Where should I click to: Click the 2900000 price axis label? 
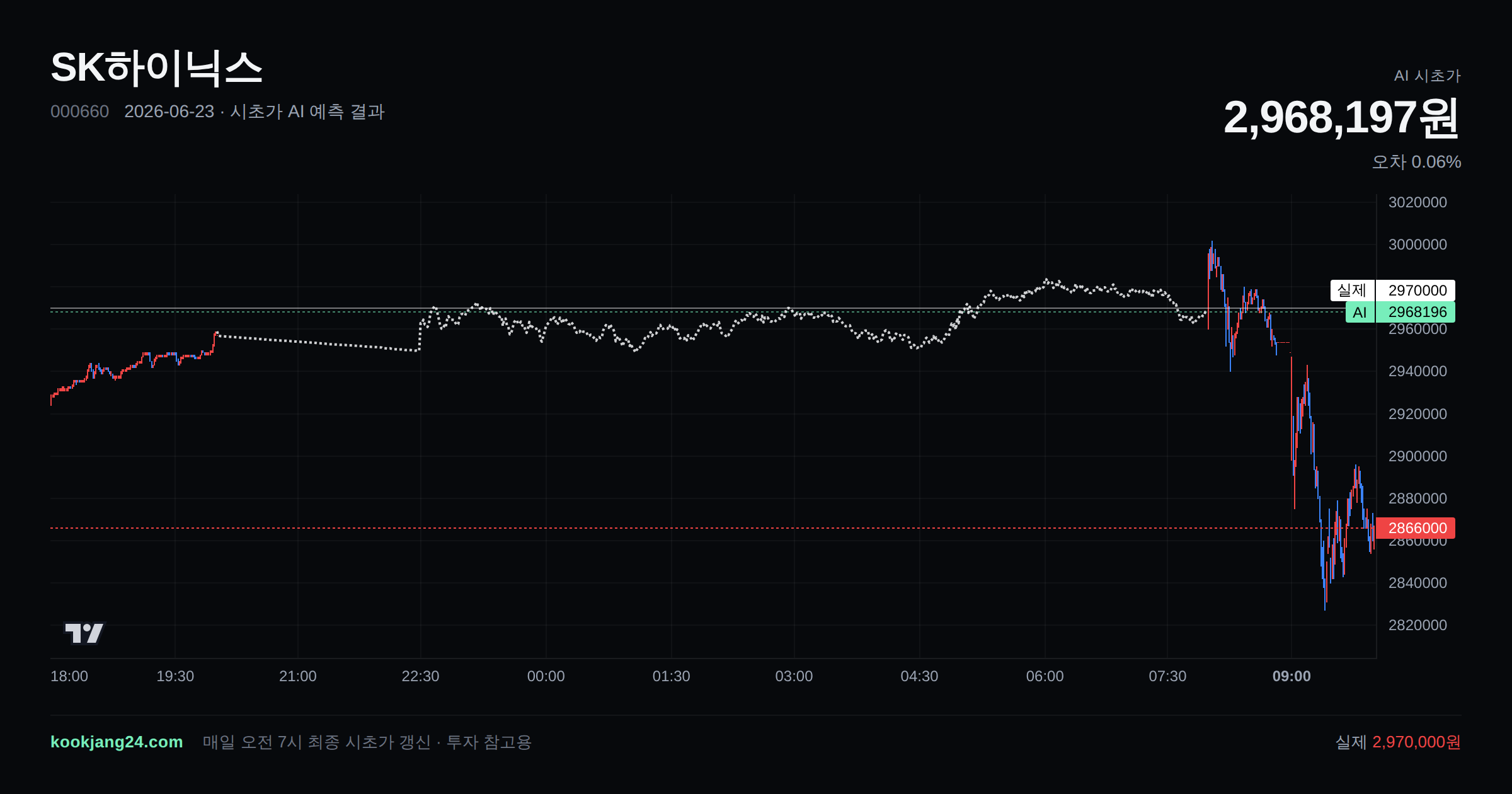1417,456
